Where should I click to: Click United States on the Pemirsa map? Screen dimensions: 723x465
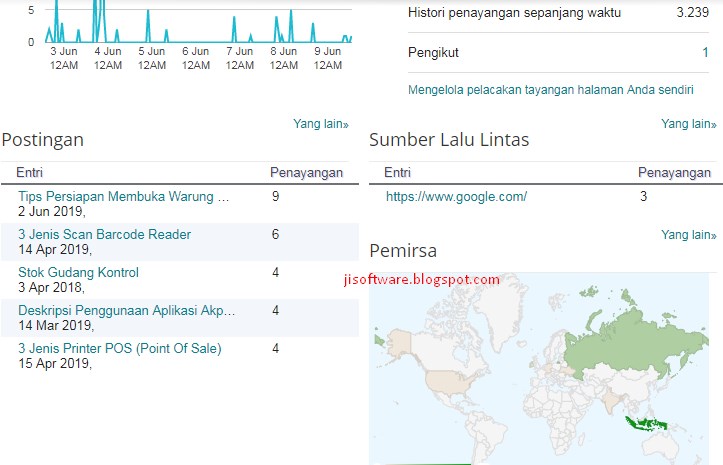coord(445,381)
